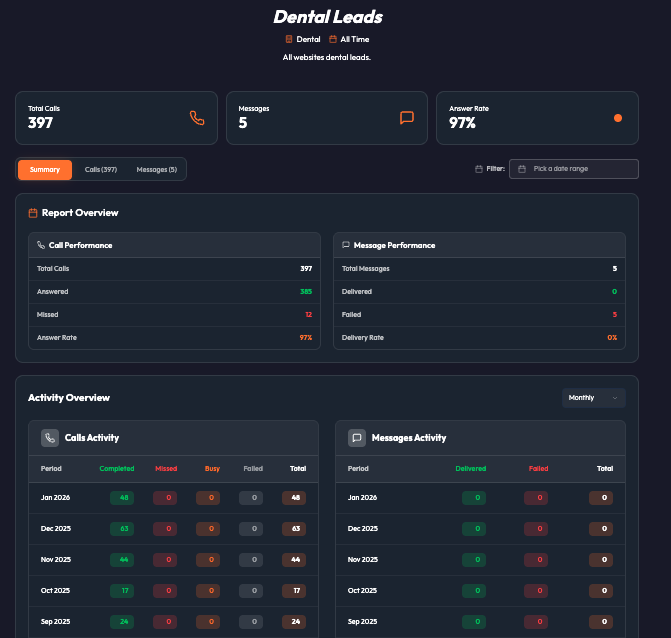Click the chat bubble icon in Messages card
Image resolution: width=671 pixels, height=638 pixels.
click(x=407, y=117)
